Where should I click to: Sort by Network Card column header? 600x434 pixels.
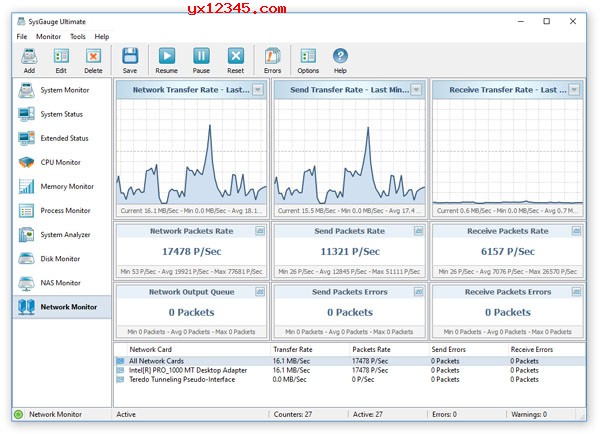150,349
